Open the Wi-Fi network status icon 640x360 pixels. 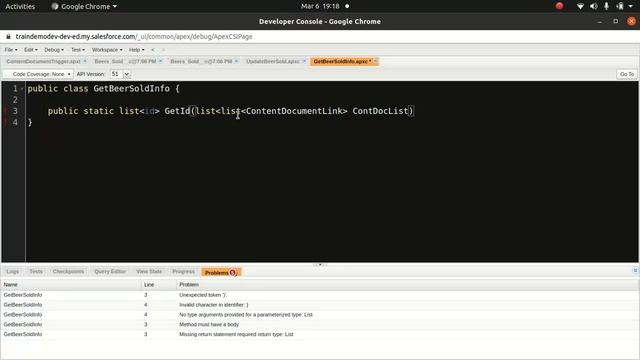[580, 6]
